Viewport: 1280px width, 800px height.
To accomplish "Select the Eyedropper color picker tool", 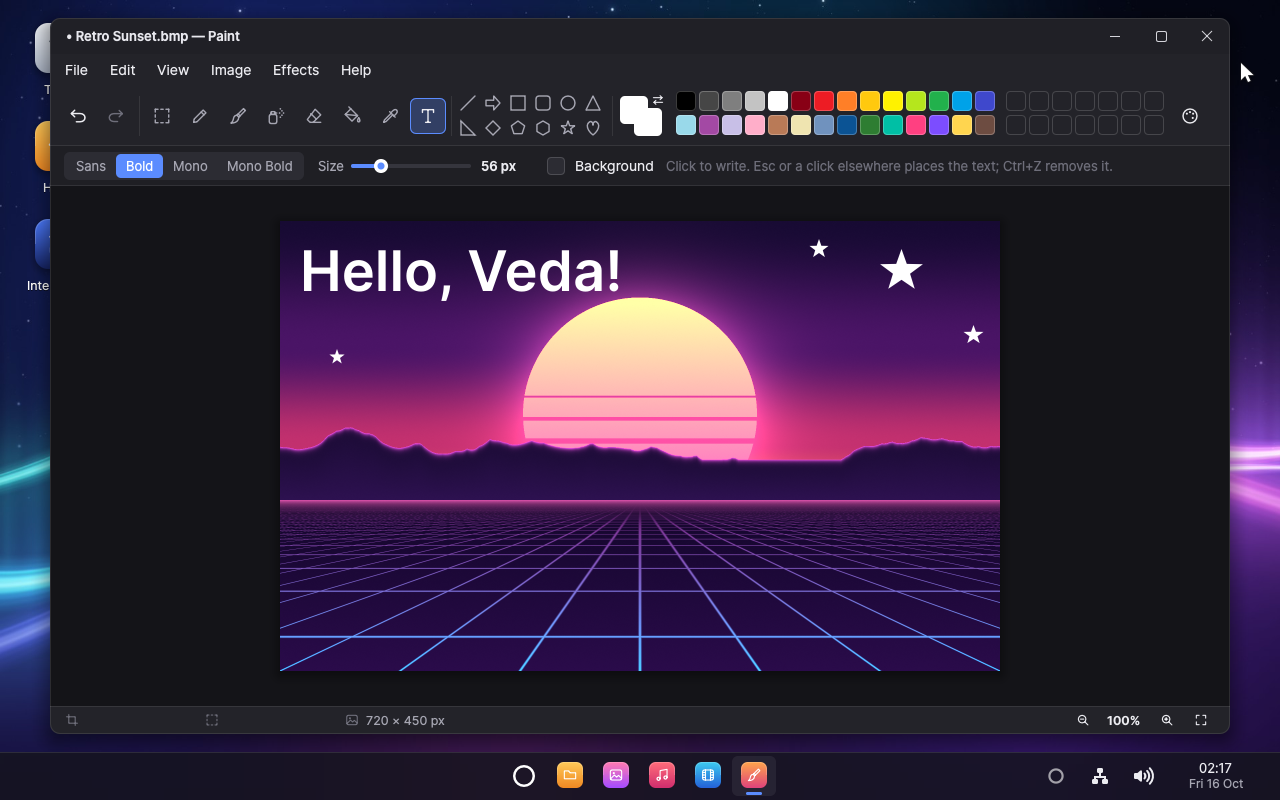I will point(390,116).
